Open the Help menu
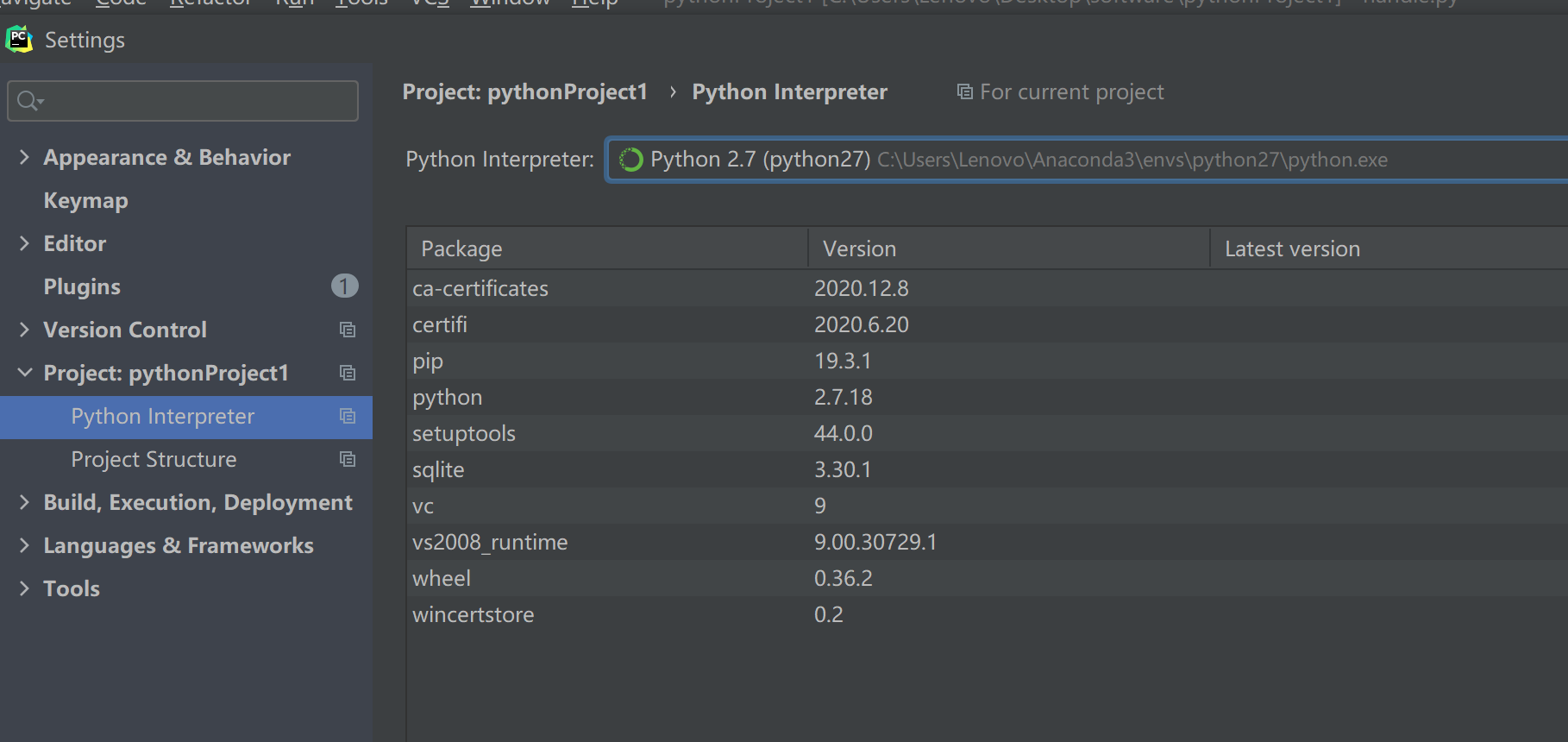Image resolution: width=1568 pixels, height=742 pixels. point(595,3)
